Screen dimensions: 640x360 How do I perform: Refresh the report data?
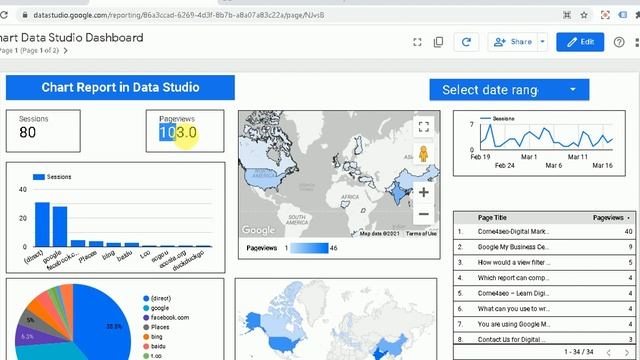(x=466, y=42)
